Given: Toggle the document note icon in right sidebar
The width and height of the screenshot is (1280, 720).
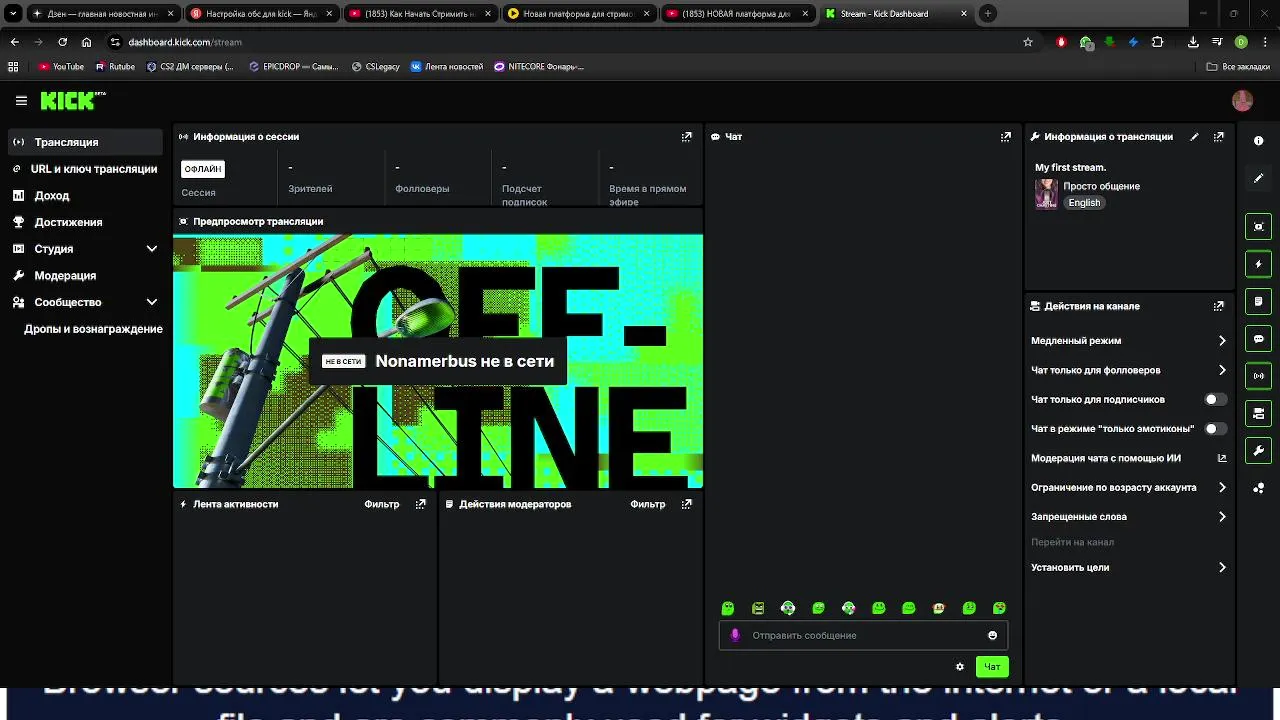Looking at the screenshot, I should 1258,301.
